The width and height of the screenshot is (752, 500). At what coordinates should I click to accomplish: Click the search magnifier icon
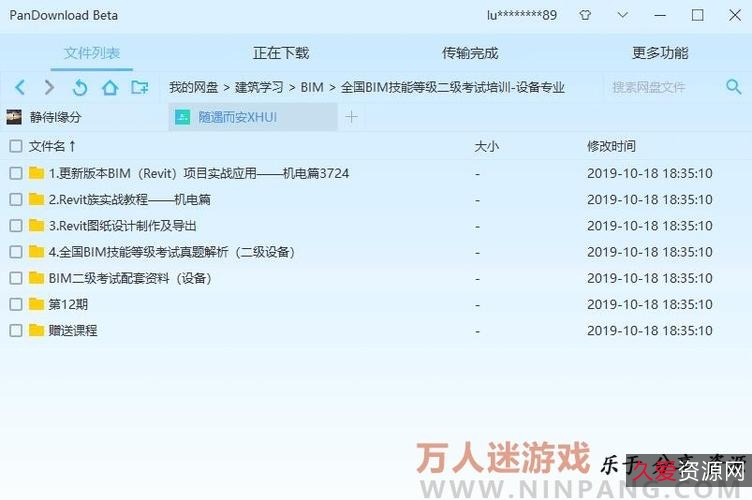733,87
